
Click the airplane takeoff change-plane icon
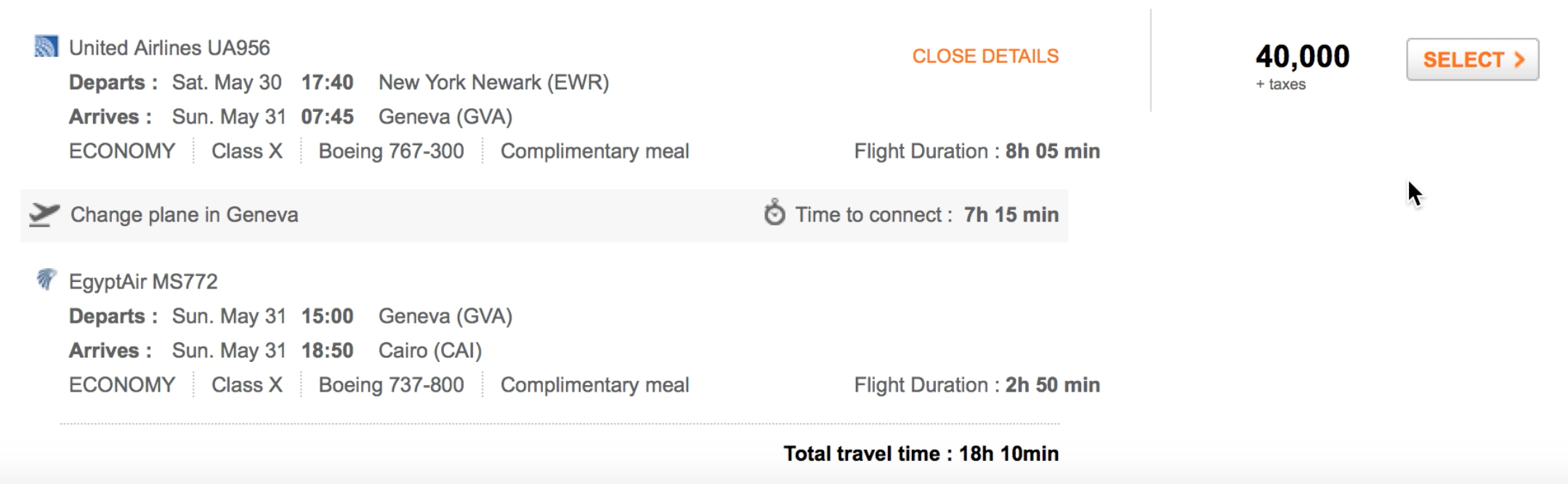click(x=44, y=215)
